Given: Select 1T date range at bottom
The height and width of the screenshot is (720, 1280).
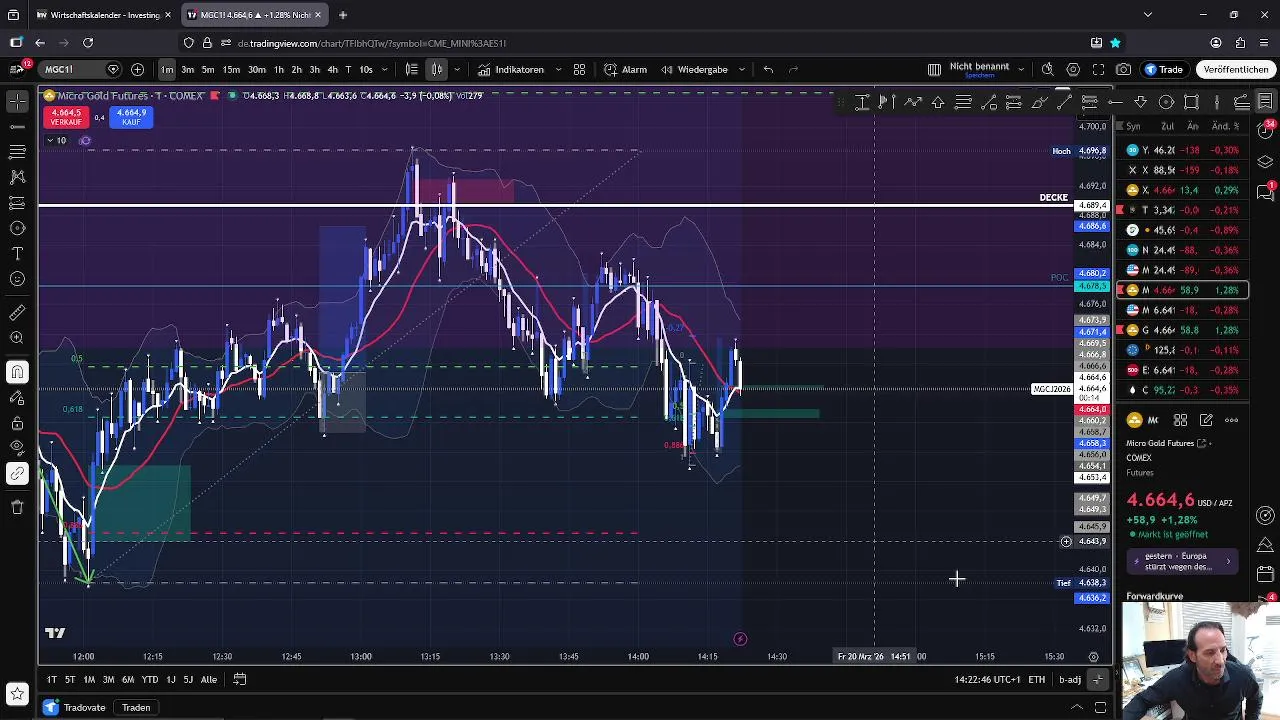Looking at the screenshot, I should (x=52, y=680).
